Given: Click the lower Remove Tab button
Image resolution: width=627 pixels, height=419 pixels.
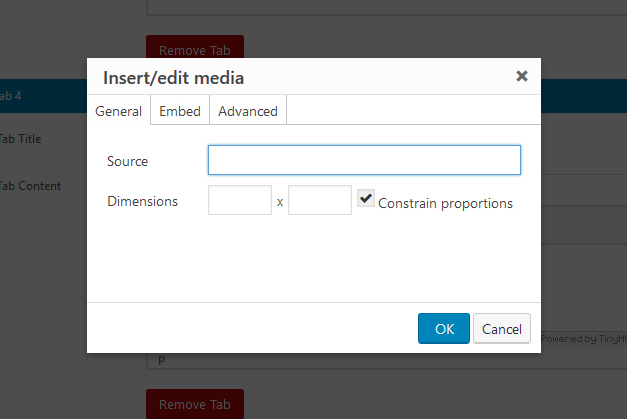Looking at the screenshot, I should (195, 404).
